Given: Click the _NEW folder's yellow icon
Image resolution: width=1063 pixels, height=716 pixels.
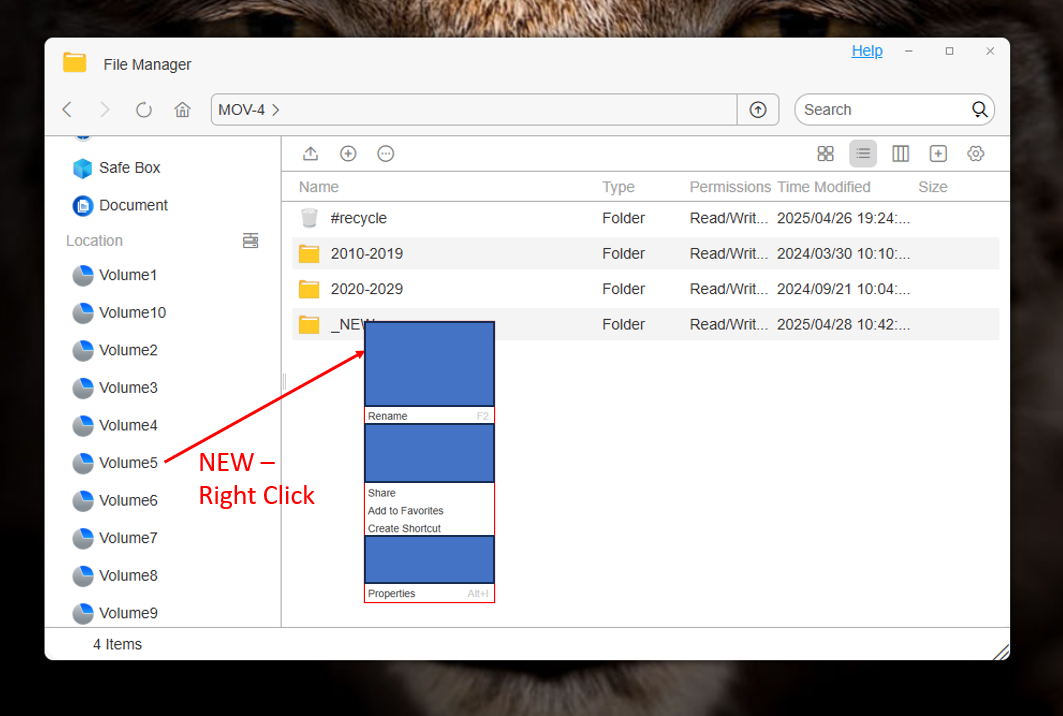Looking at the screenshot, I should 309,325.
